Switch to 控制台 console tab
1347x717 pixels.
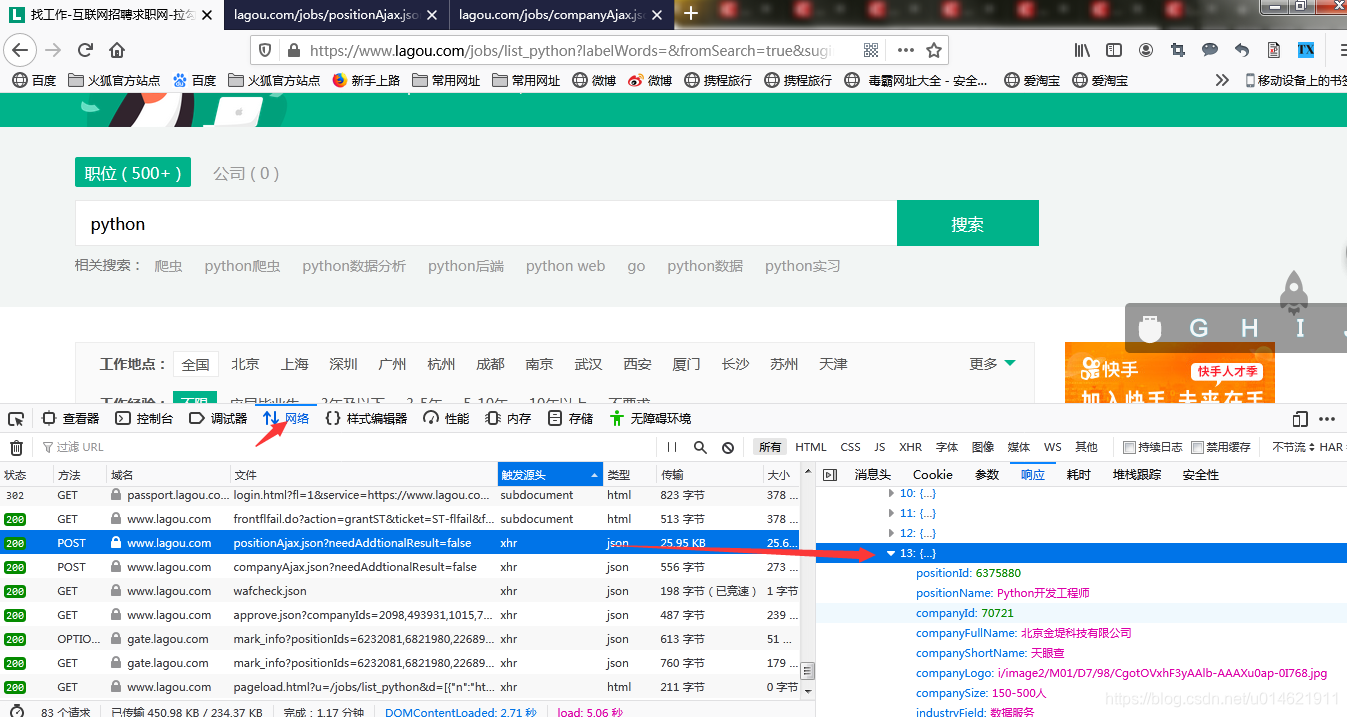(x=144, y=418)
